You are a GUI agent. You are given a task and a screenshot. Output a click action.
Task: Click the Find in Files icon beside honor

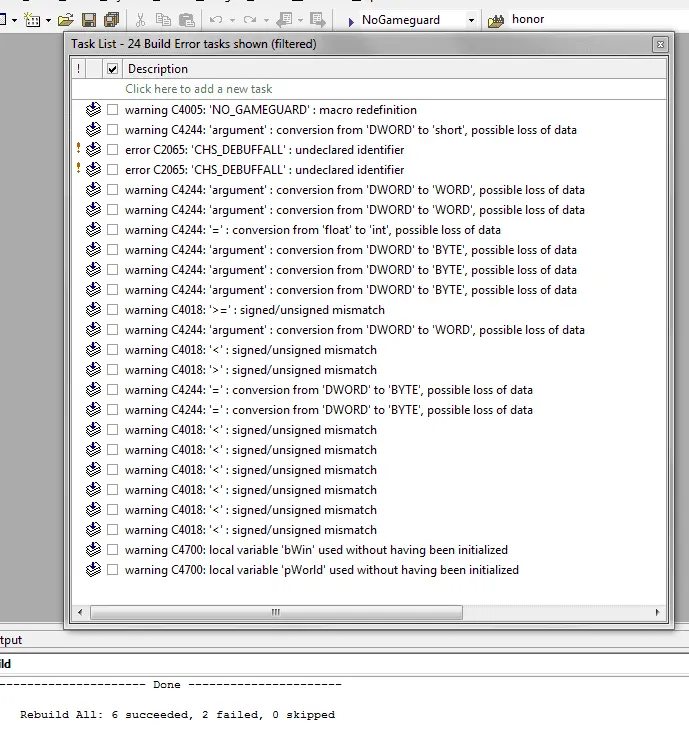tap(496, 21)
